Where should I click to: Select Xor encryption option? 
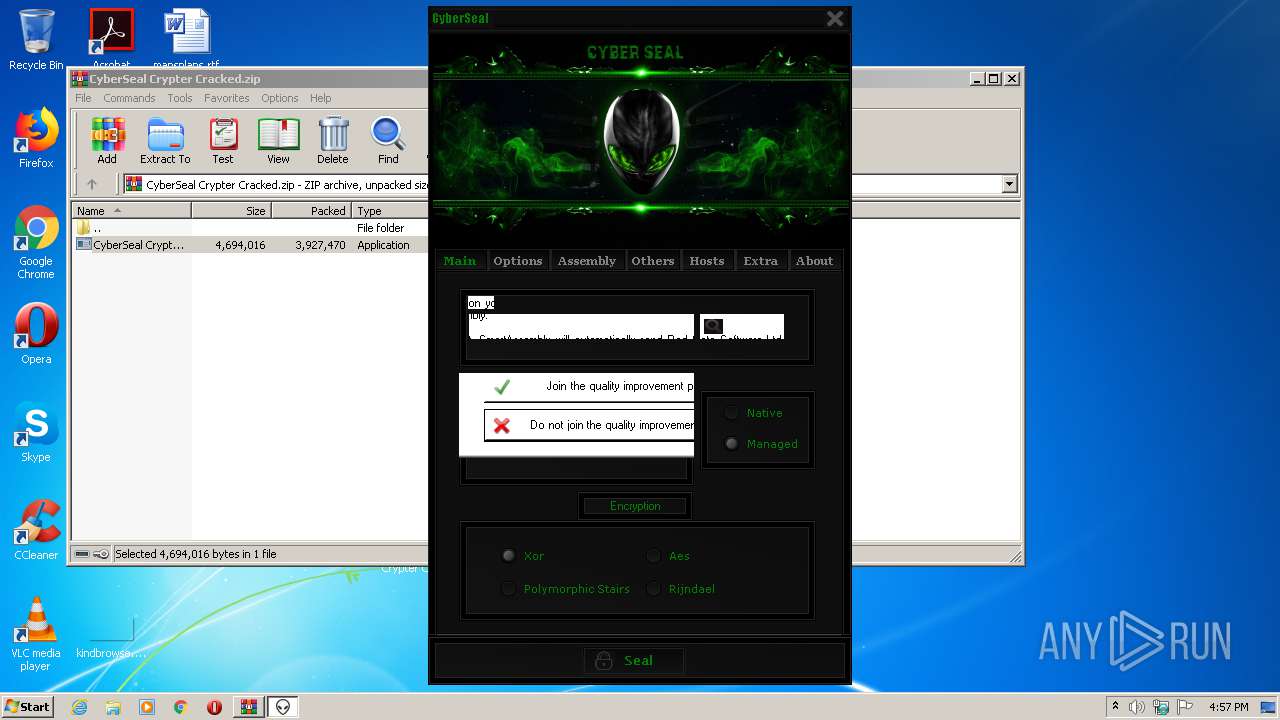(508, 556)
